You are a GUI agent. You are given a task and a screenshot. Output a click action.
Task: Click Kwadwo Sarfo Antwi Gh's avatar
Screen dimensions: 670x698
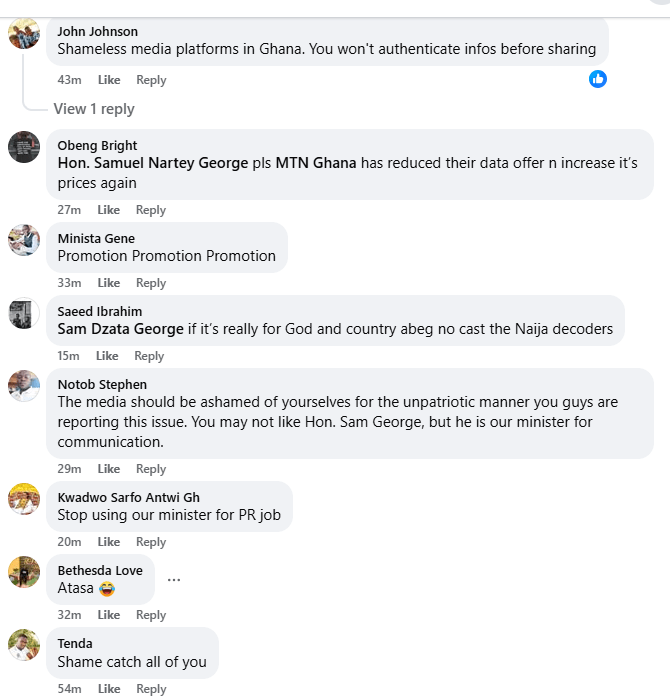point(24,499)
